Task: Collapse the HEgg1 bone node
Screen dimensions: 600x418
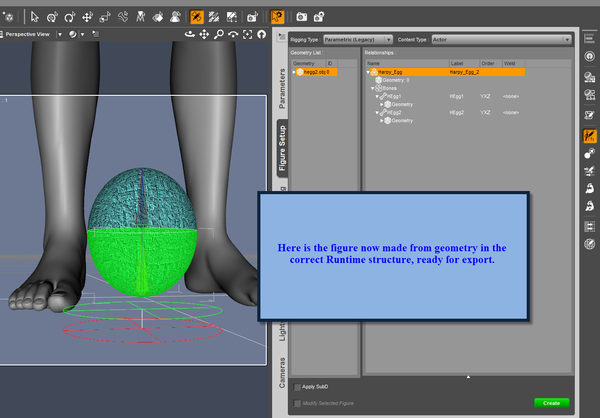Action: pyautogui.click(x=377, y=96)
